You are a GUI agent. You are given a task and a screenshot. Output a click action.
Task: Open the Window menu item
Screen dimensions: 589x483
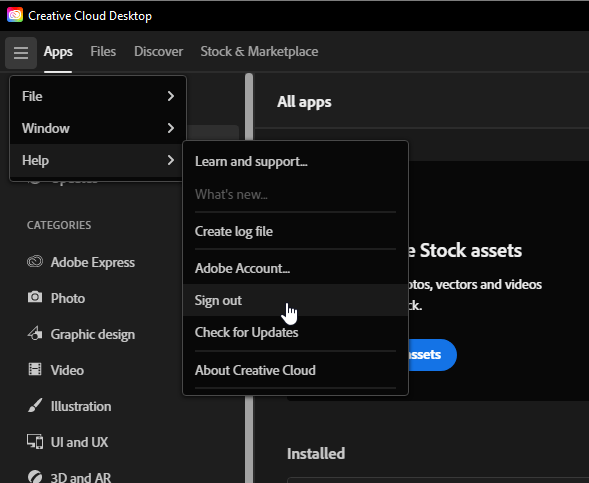click(98, 128)
